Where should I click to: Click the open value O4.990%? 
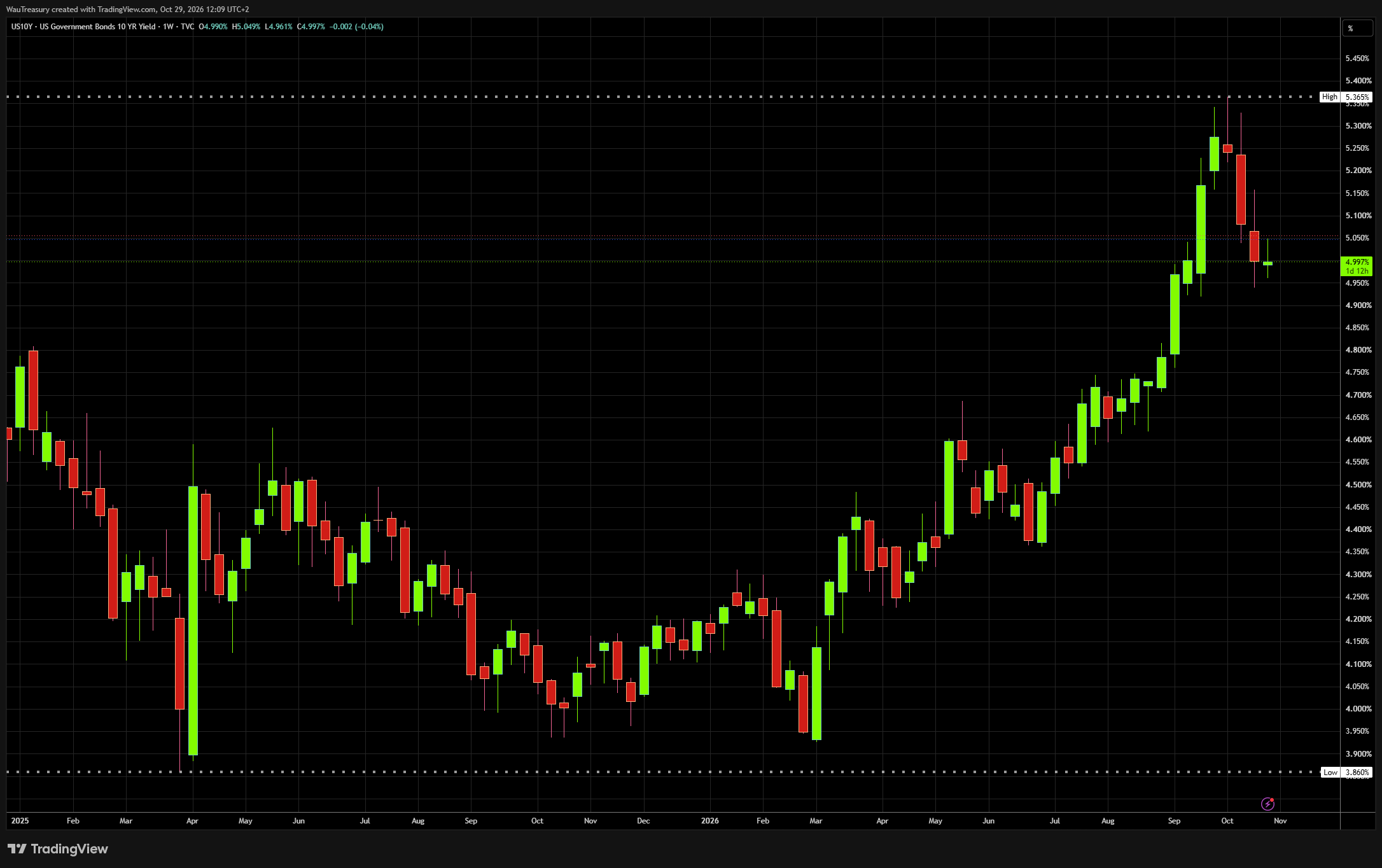coord(213,27)
